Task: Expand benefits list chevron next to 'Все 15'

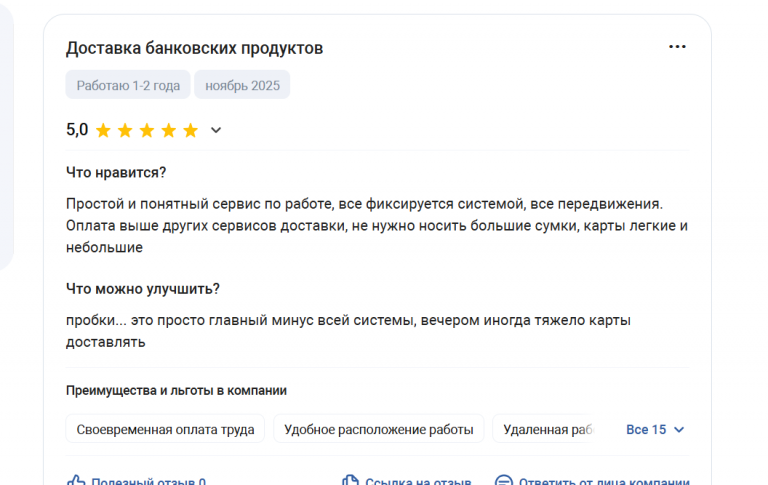Action: tap(679, 430)
